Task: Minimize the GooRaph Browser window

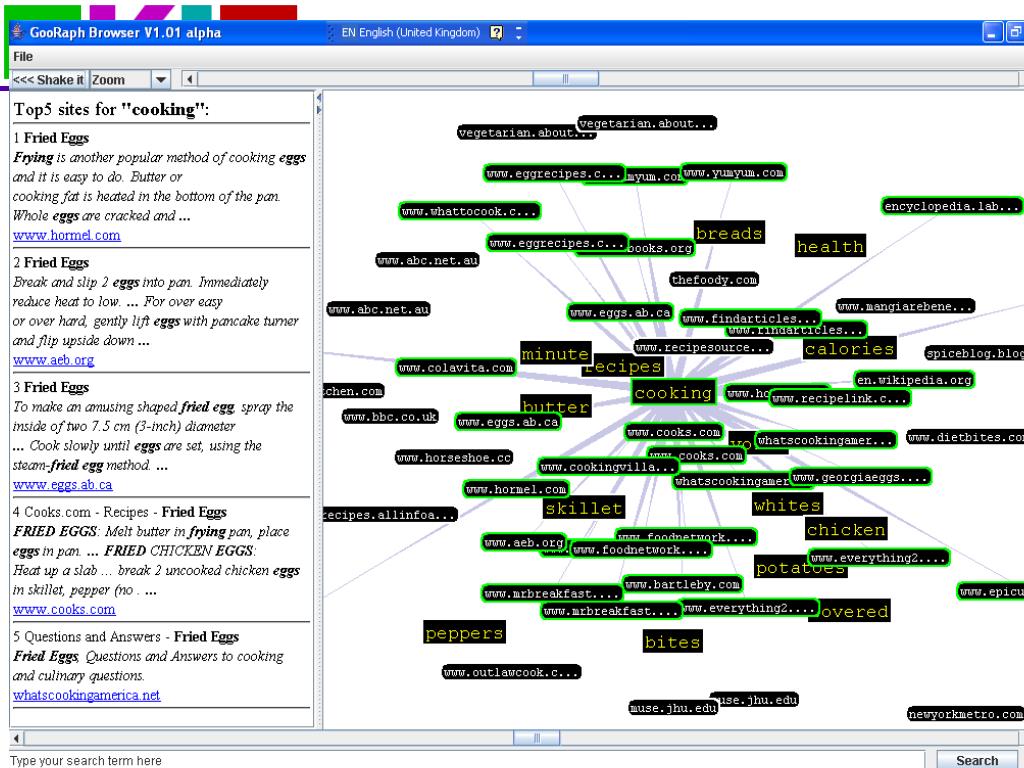Action: point(991,32)
